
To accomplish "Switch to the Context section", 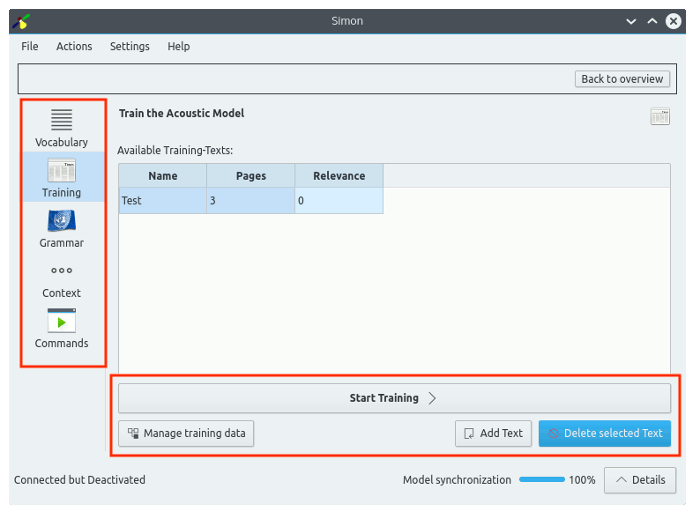I will tap(62, 278).
